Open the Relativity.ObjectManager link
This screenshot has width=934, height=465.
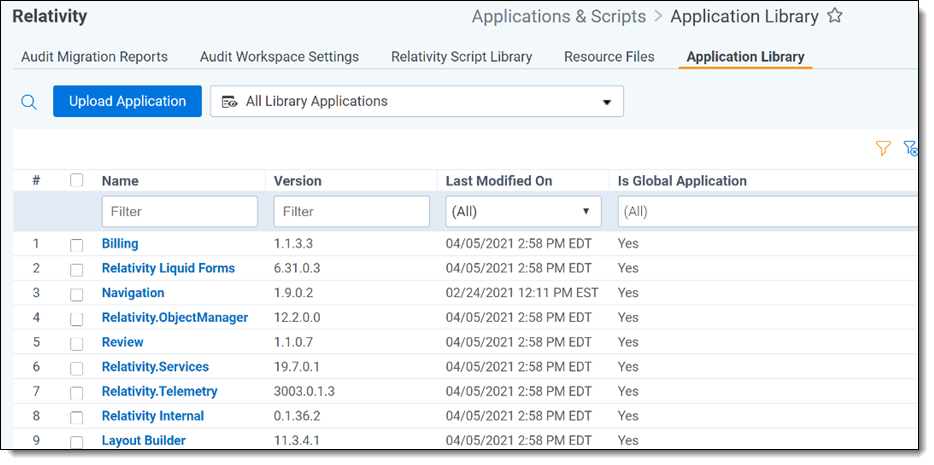(175, 317)
